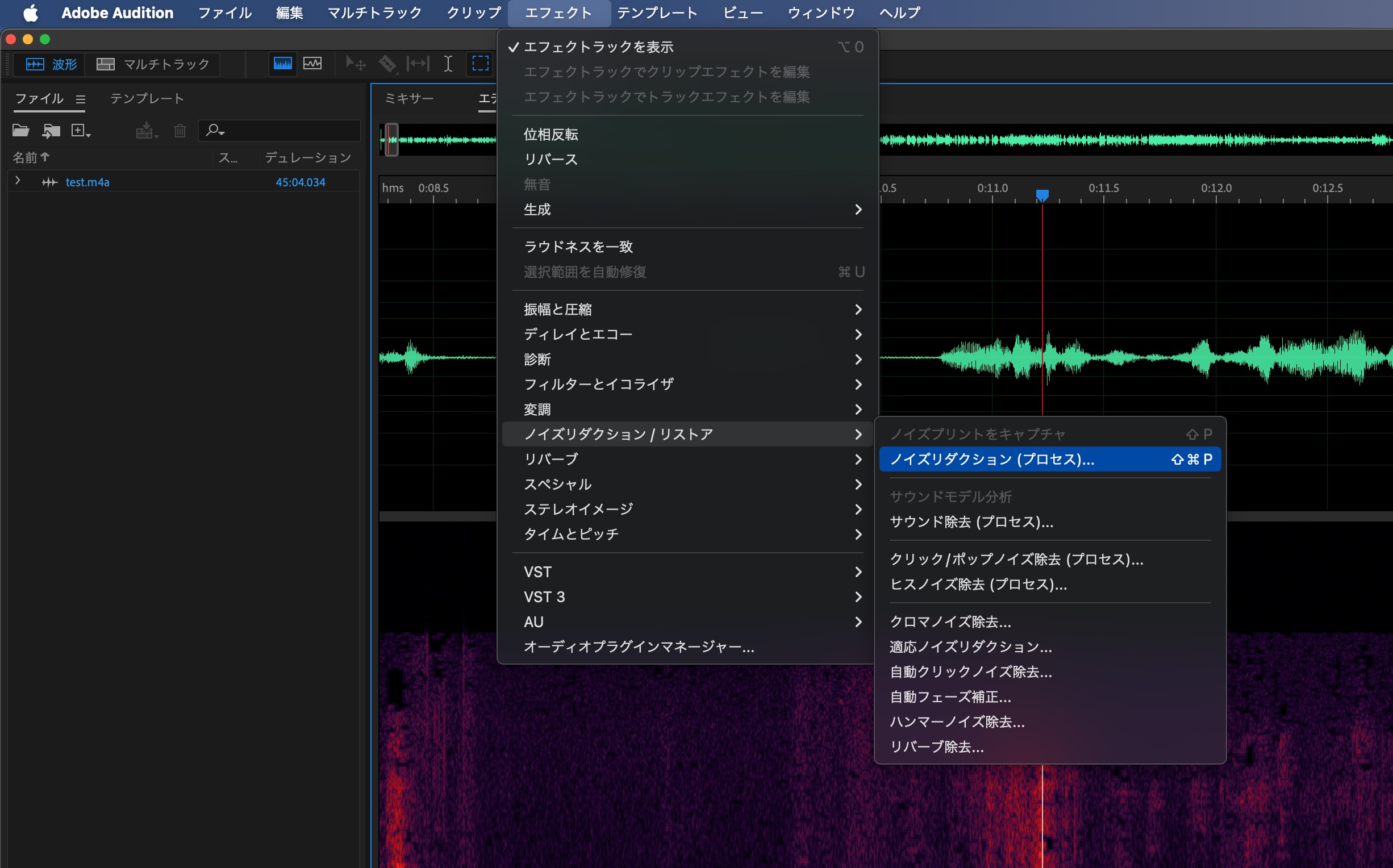Open the ヘルプ menu in menu bar
1393x868 pixels.
(900, 12)
